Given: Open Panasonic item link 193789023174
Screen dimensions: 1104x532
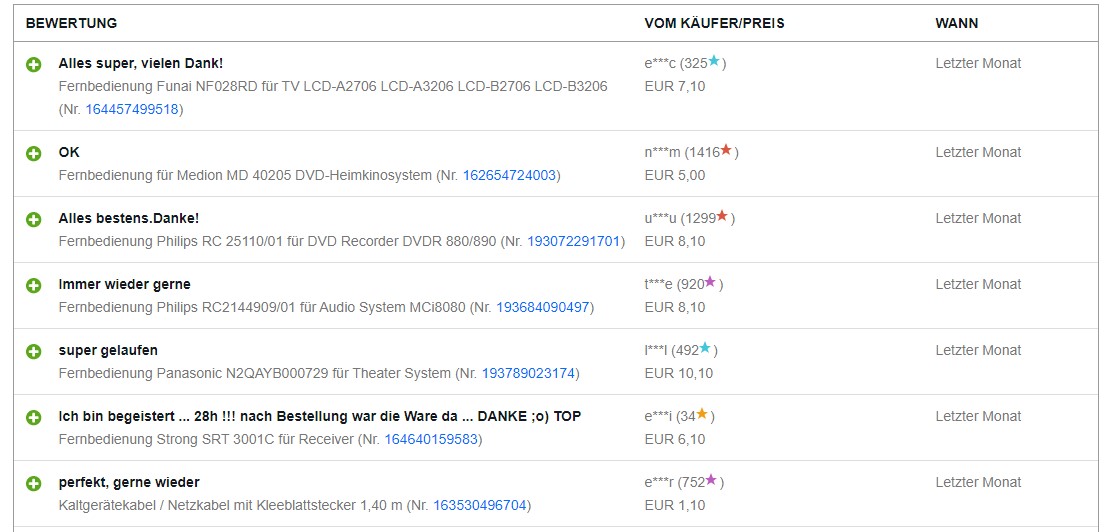Looking at the screenshot, I should click(x=528, y=374).
